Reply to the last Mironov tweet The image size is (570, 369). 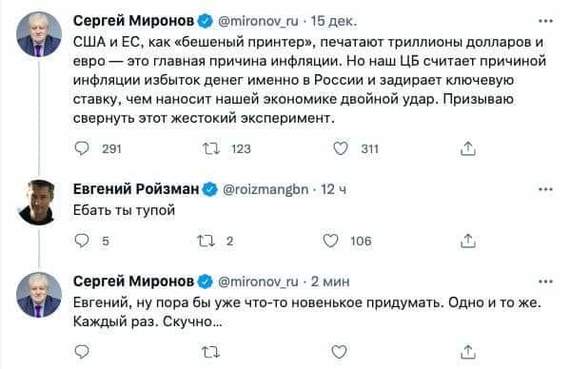82,352
